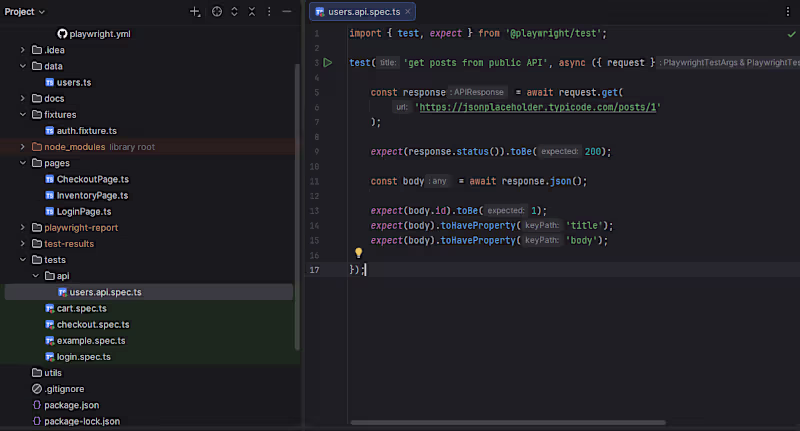
Task: Collapse the pages folder
Action: pos(22,163)
